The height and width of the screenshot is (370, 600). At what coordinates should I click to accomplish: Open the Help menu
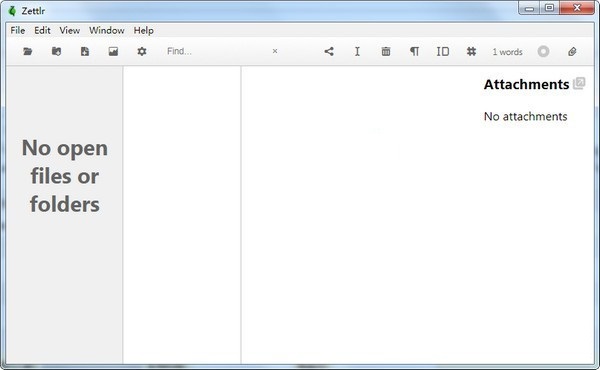(143, 30)
